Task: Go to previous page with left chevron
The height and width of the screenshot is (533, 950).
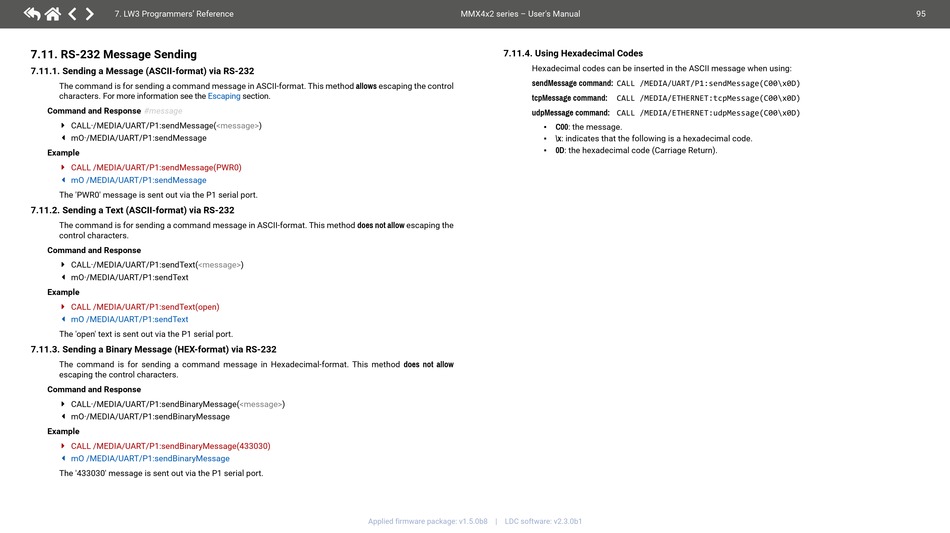Action: pos(72,14)
